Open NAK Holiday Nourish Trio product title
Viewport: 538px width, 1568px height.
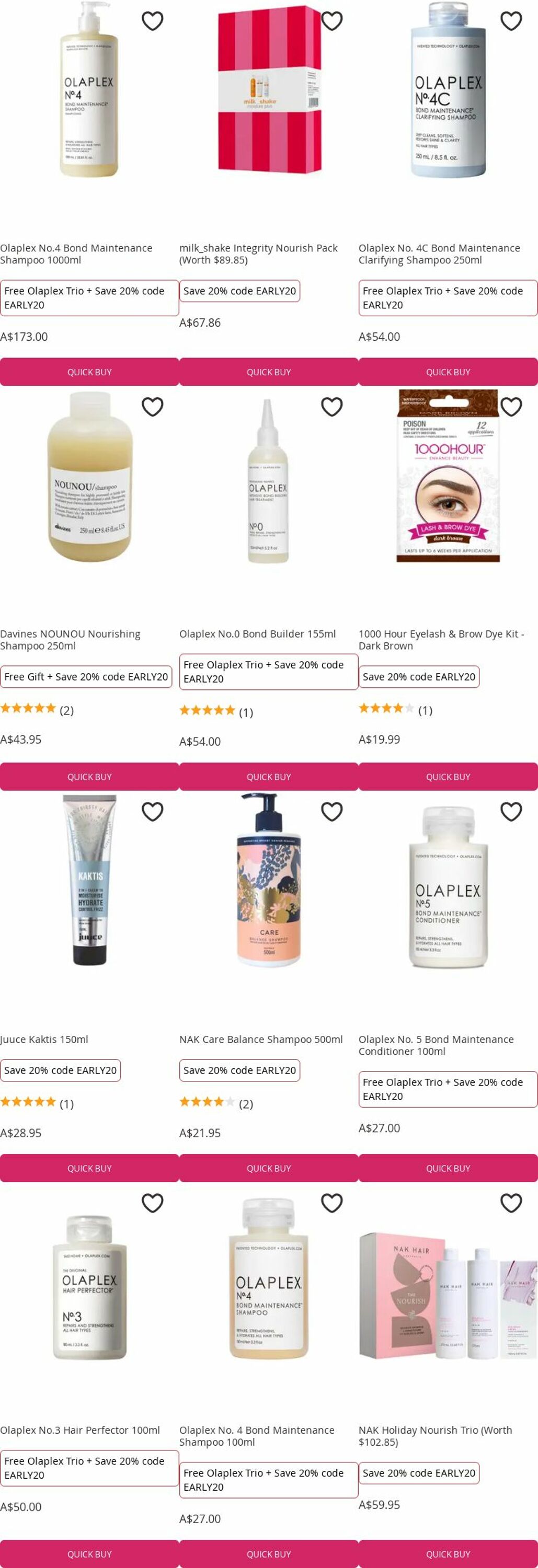click(435, 1436)
